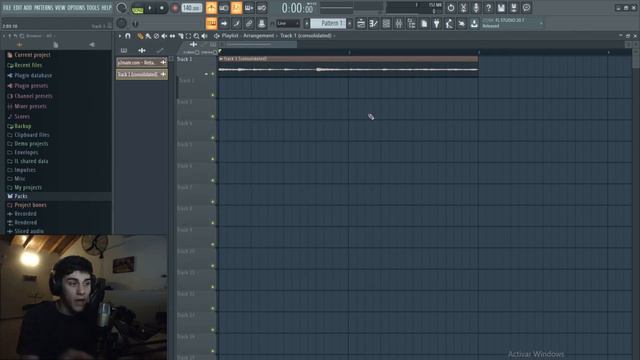
Task: Click the Pattern 1 selector
Action: point(328,24)
